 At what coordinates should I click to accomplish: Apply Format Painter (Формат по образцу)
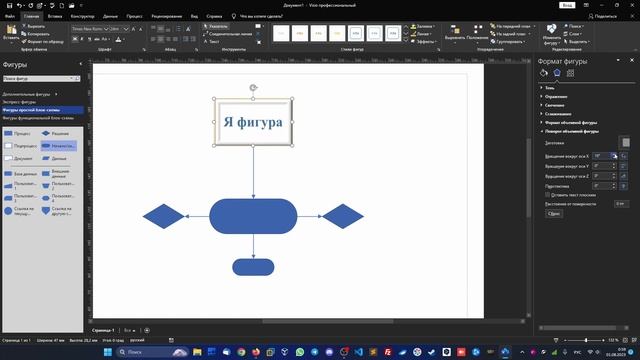[x=42, y=42]
